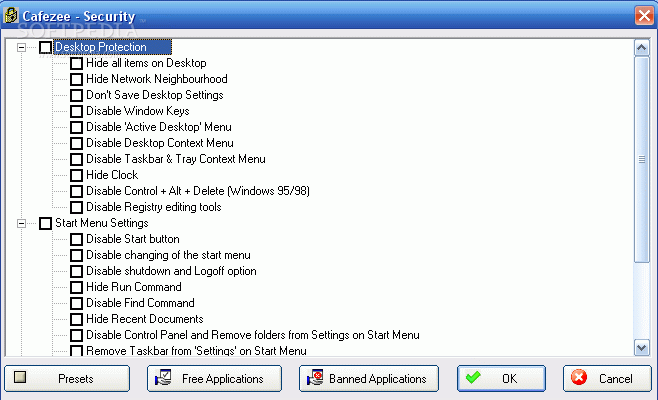Image resolution: width=658 pixels, height=400 pixels.
Task: Select 'Hide Clock' text row
Action: tap(112, 175)
